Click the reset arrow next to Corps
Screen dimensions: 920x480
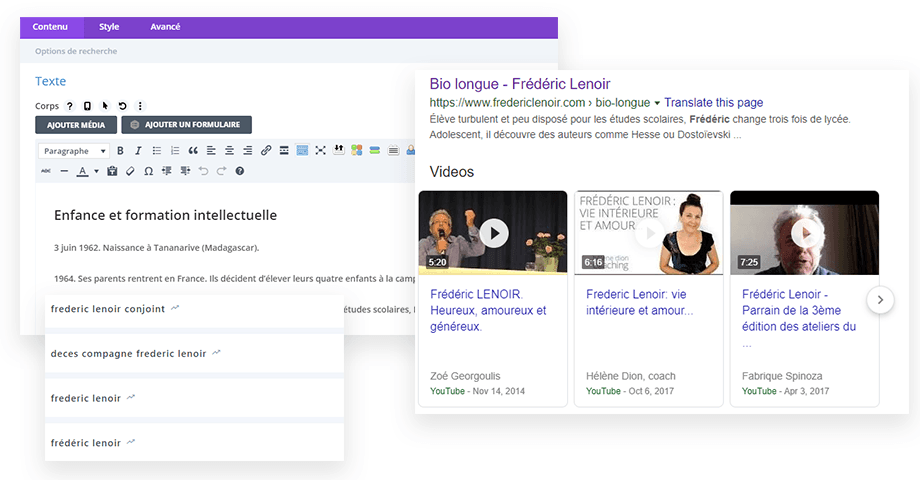122,106
